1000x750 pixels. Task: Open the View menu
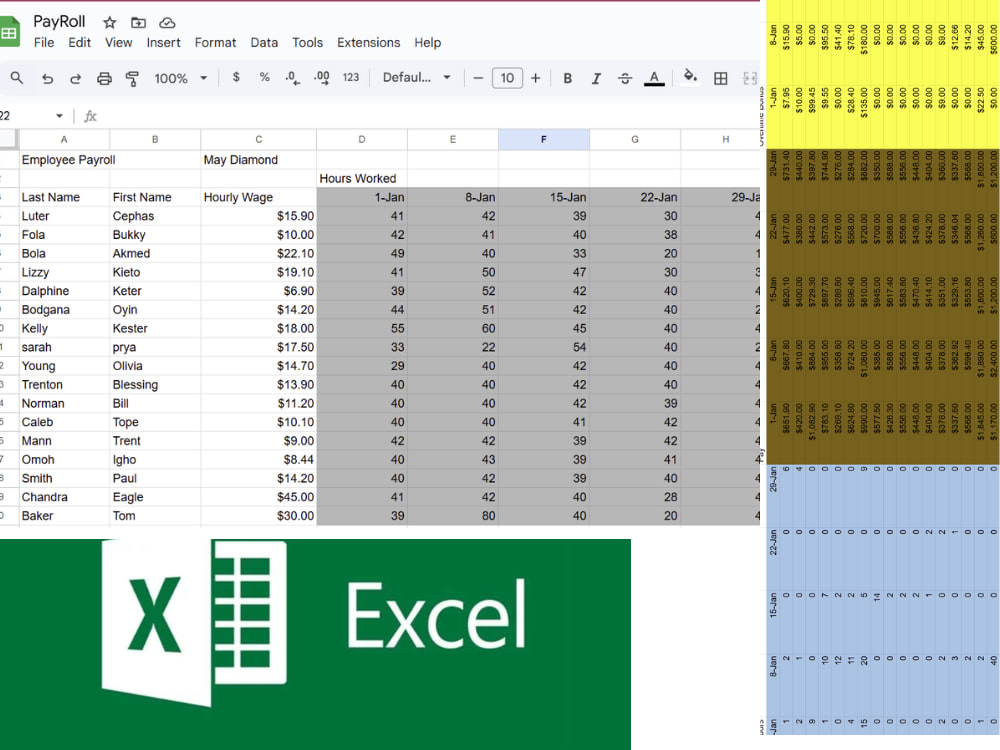(119, 43)
